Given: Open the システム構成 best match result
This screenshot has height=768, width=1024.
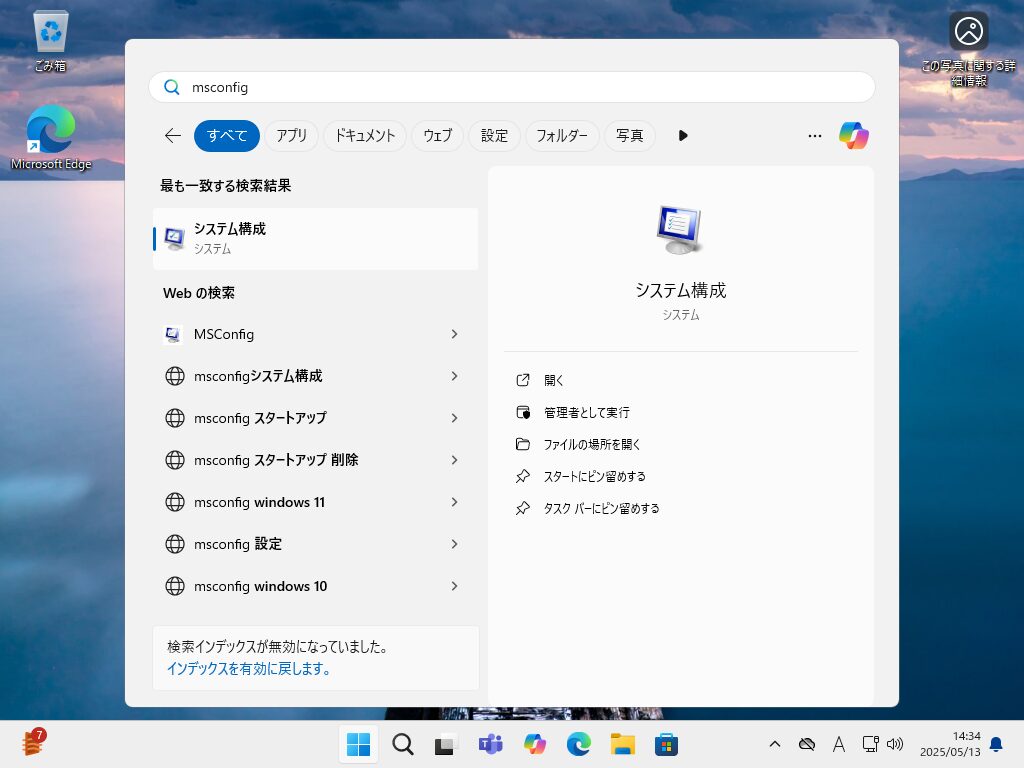Looking at the screenshot, I should 315,238.
